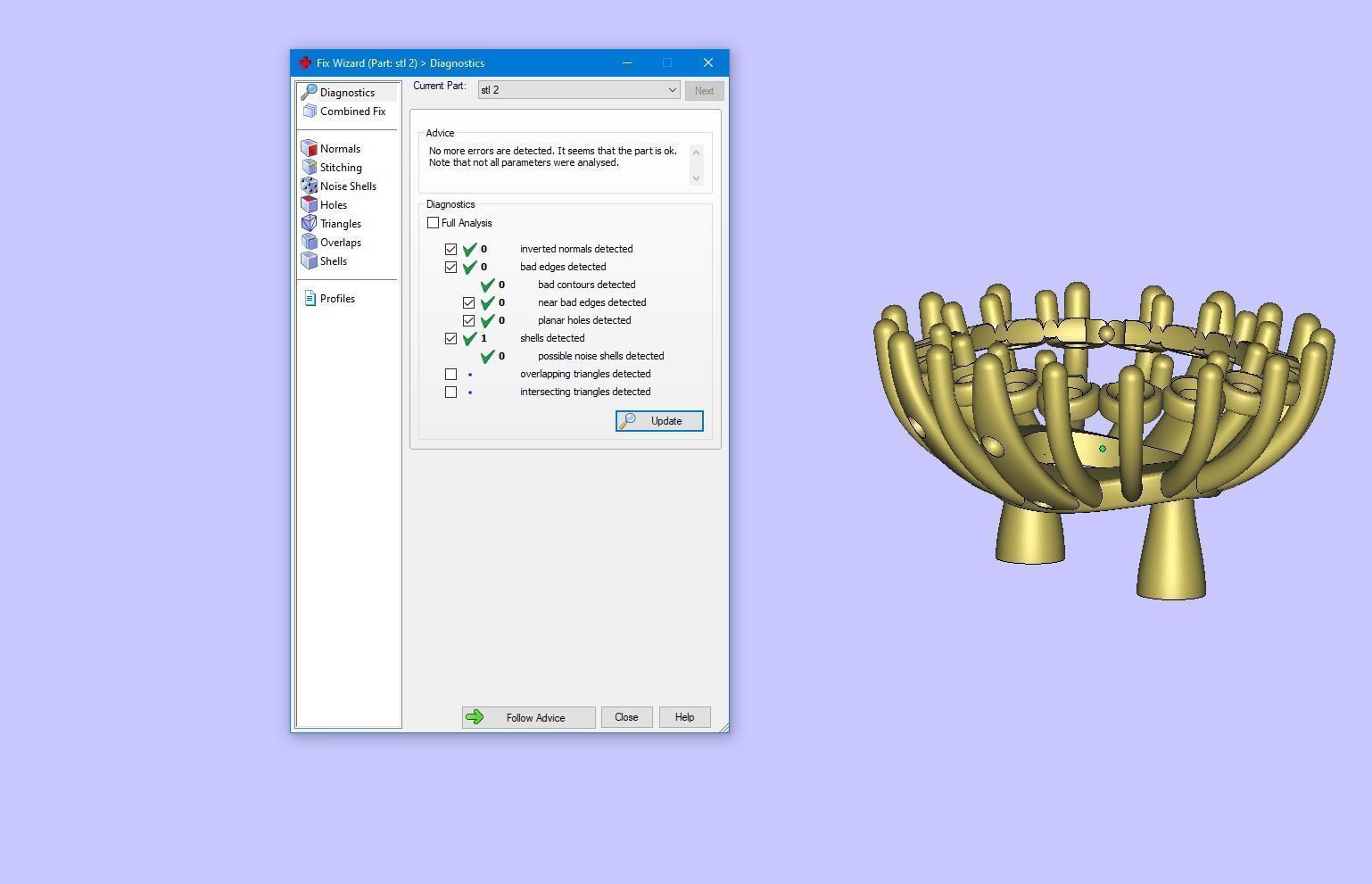The width and height of the screenshot is (1372, 884).
Task: Click the Update button
Action: tap(659, 421)
